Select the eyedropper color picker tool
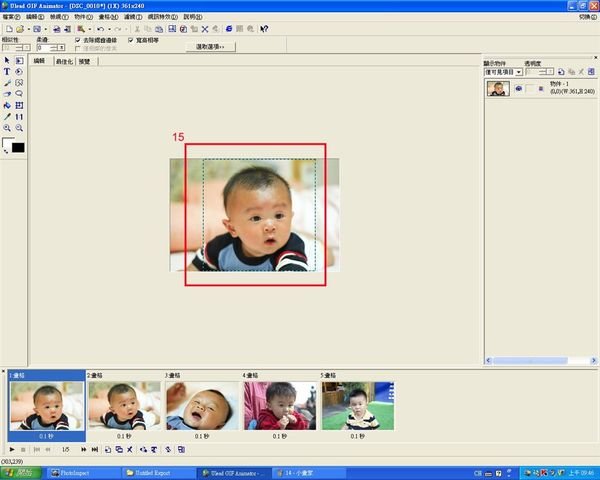Image resolution: width=600 pixels, height=480 pixels. point(7,117)
